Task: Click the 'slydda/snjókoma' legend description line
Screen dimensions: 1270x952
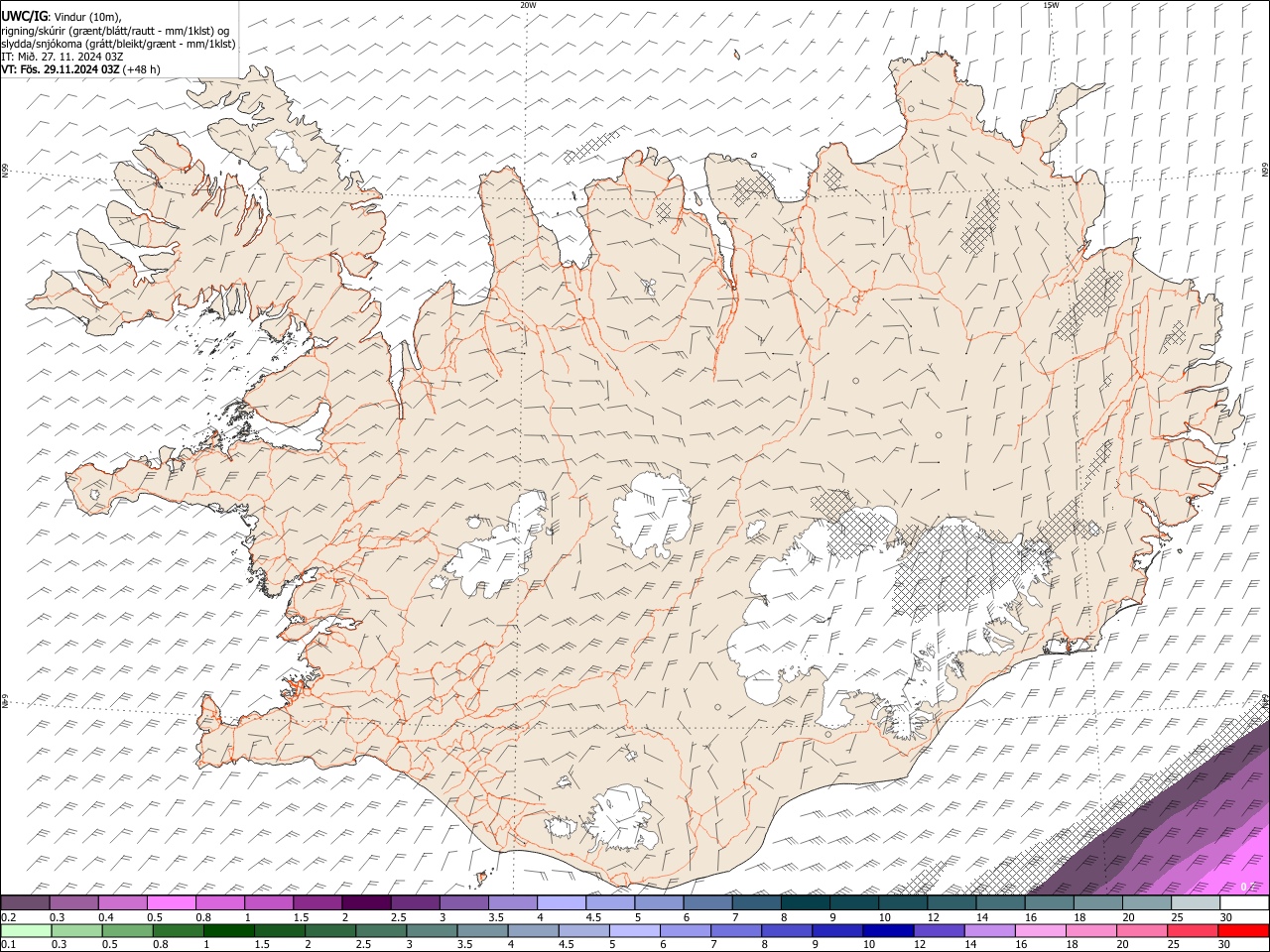Action: pos(118,44)
